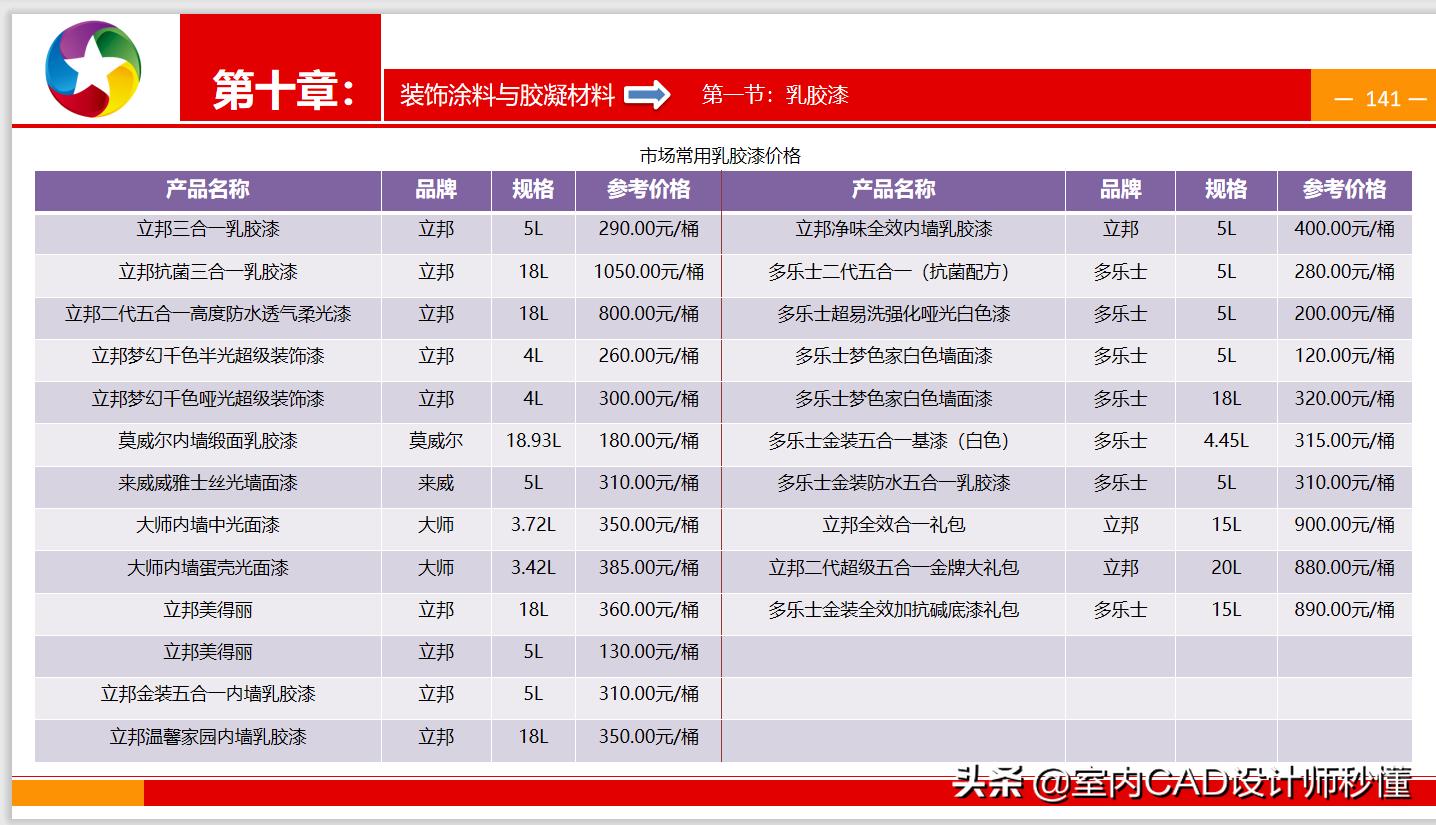Viewport: 1436px width, 825px height.
Task: Click the price 385.00元/桶
Action: coord(648,567)
